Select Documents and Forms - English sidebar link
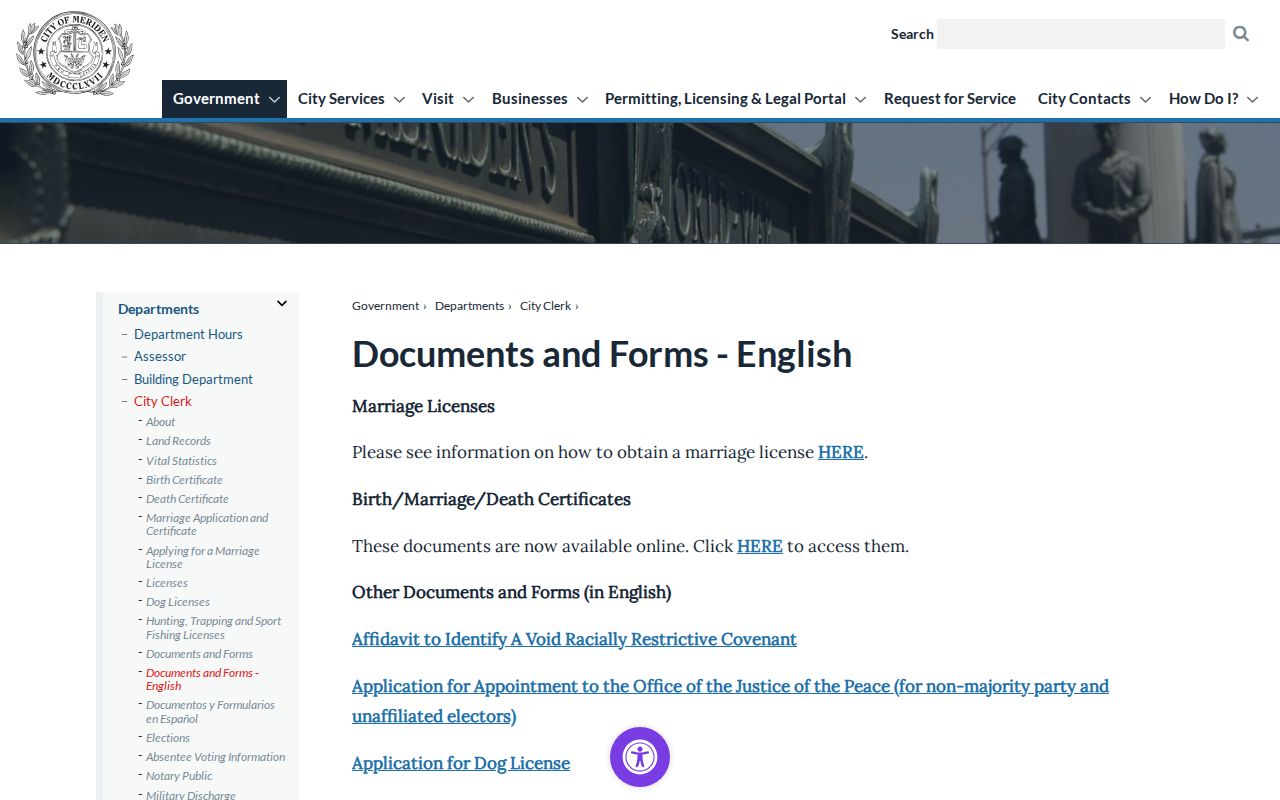The width and height of the screenshot is (1280, 800). [202, 679]
